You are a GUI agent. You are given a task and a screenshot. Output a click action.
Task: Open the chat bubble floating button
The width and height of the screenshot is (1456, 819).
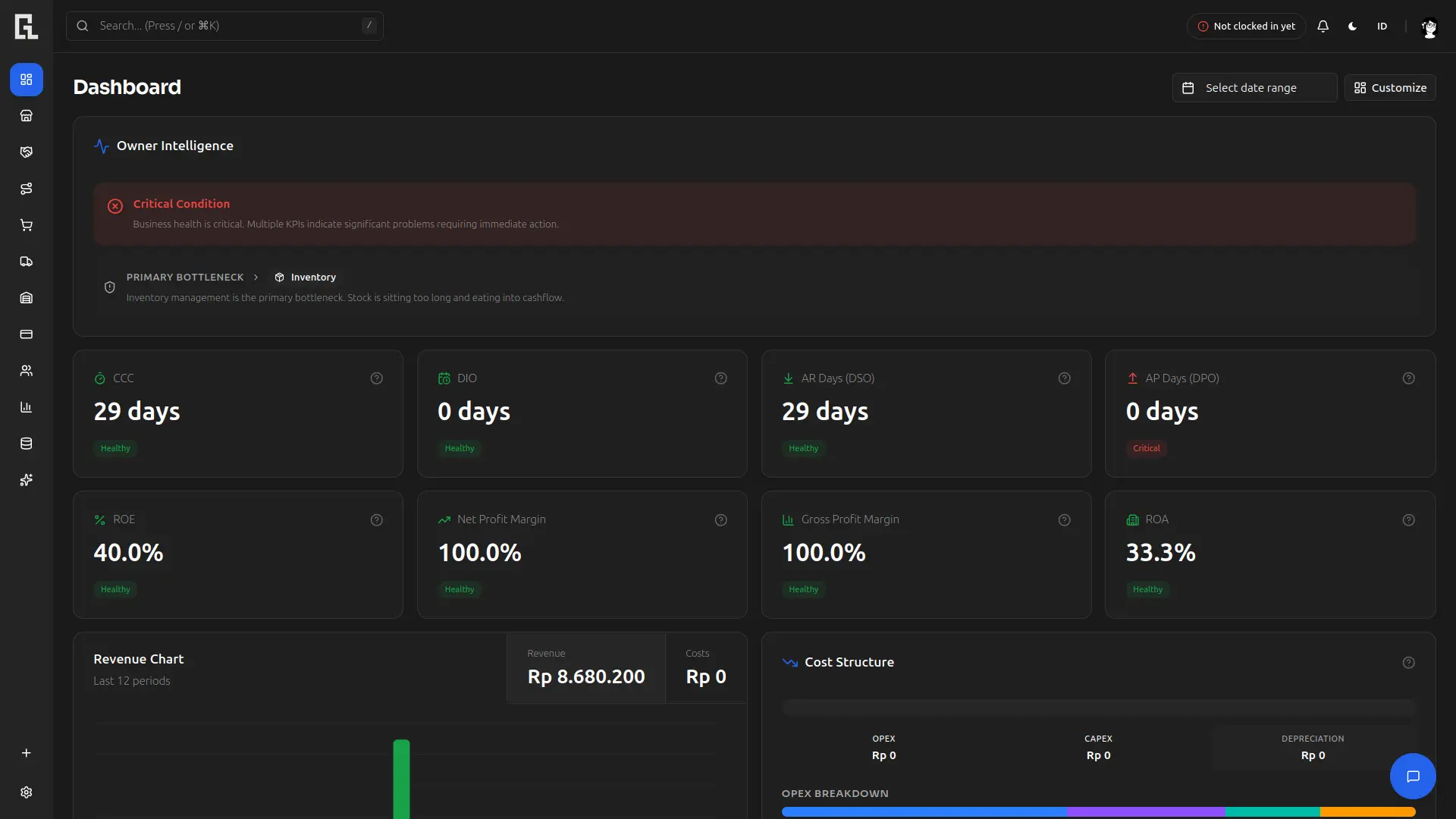click(1413, 777)
